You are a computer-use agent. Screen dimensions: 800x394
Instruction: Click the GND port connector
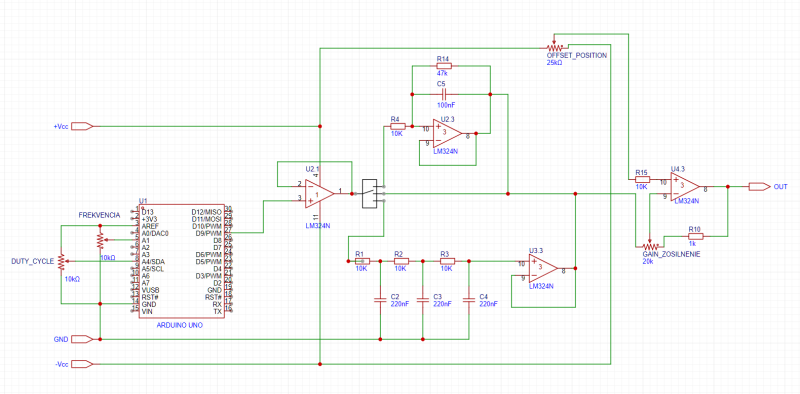[83, 339]
